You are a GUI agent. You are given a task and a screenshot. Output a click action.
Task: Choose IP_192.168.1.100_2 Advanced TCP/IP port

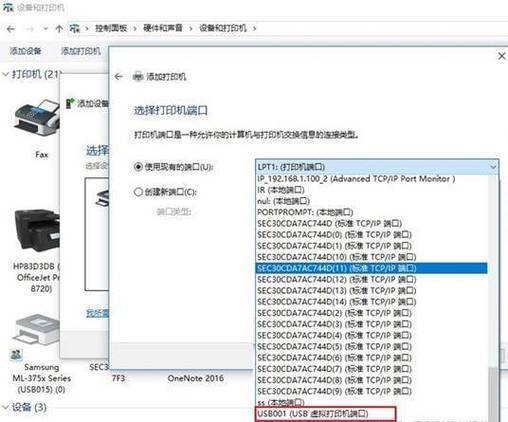coord(372,179)
